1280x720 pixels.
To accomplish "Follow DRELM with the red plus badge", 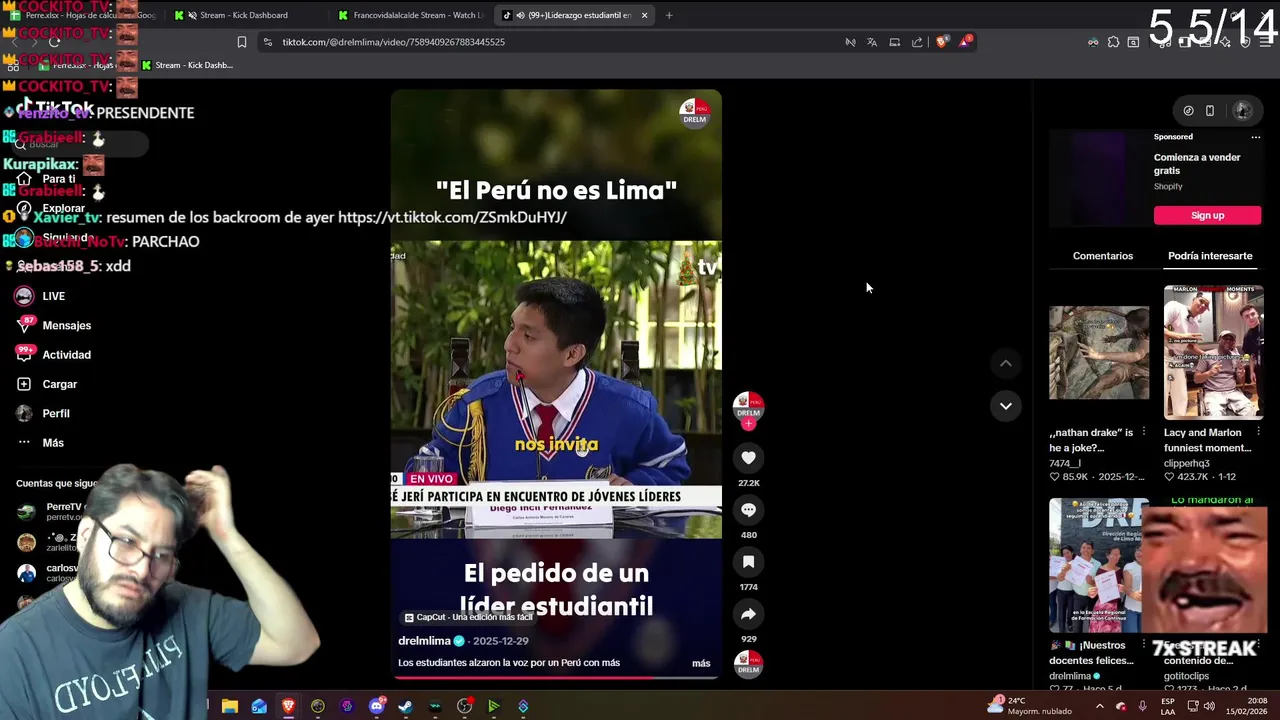I will tap(748, 424).
